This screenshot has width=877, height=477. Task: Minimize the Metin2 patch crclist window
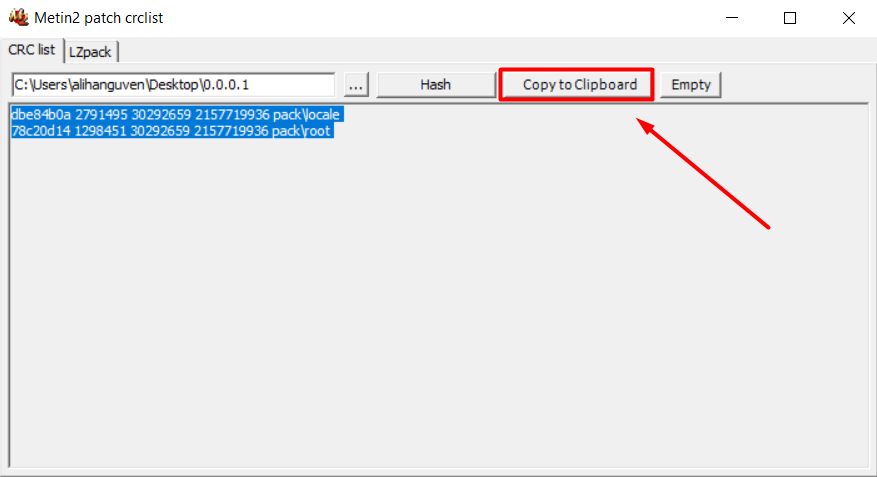[732, 18]
